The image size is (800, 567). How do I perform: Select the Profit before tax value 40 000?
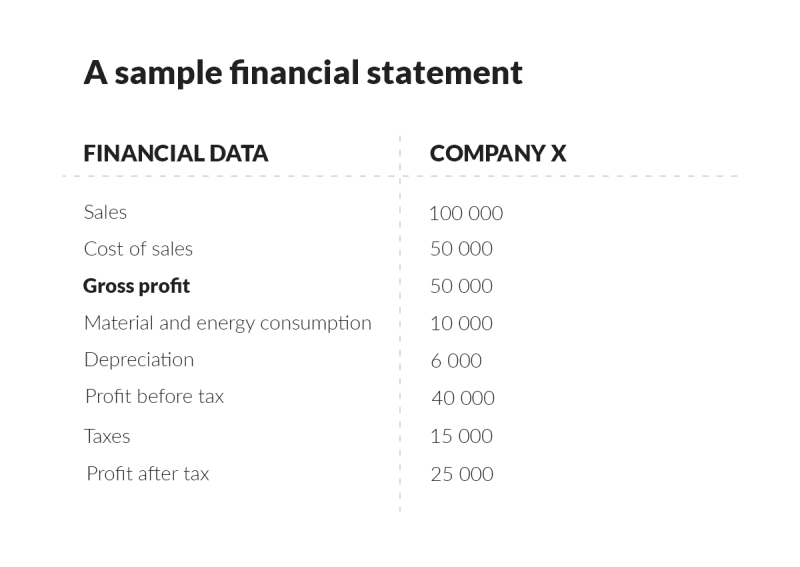coord(462,398)
